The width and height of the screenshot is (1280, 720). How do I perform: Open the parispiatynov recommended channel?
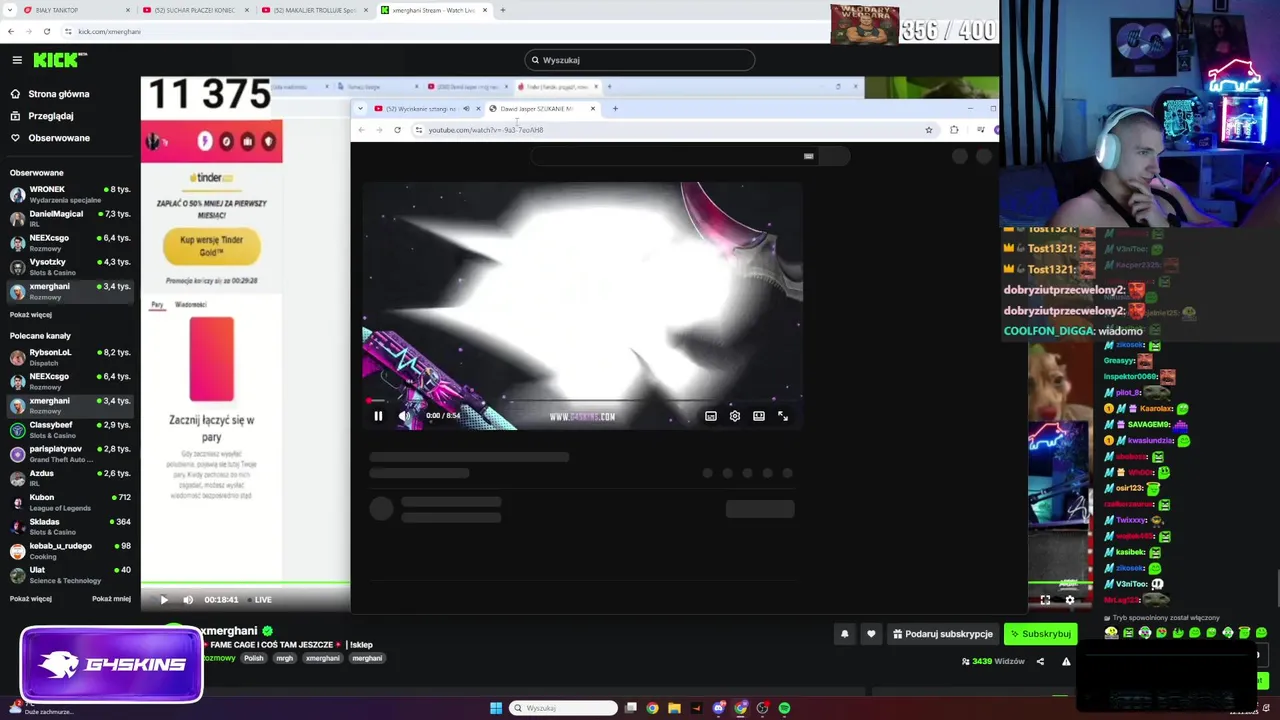click(x=69, y=453)
